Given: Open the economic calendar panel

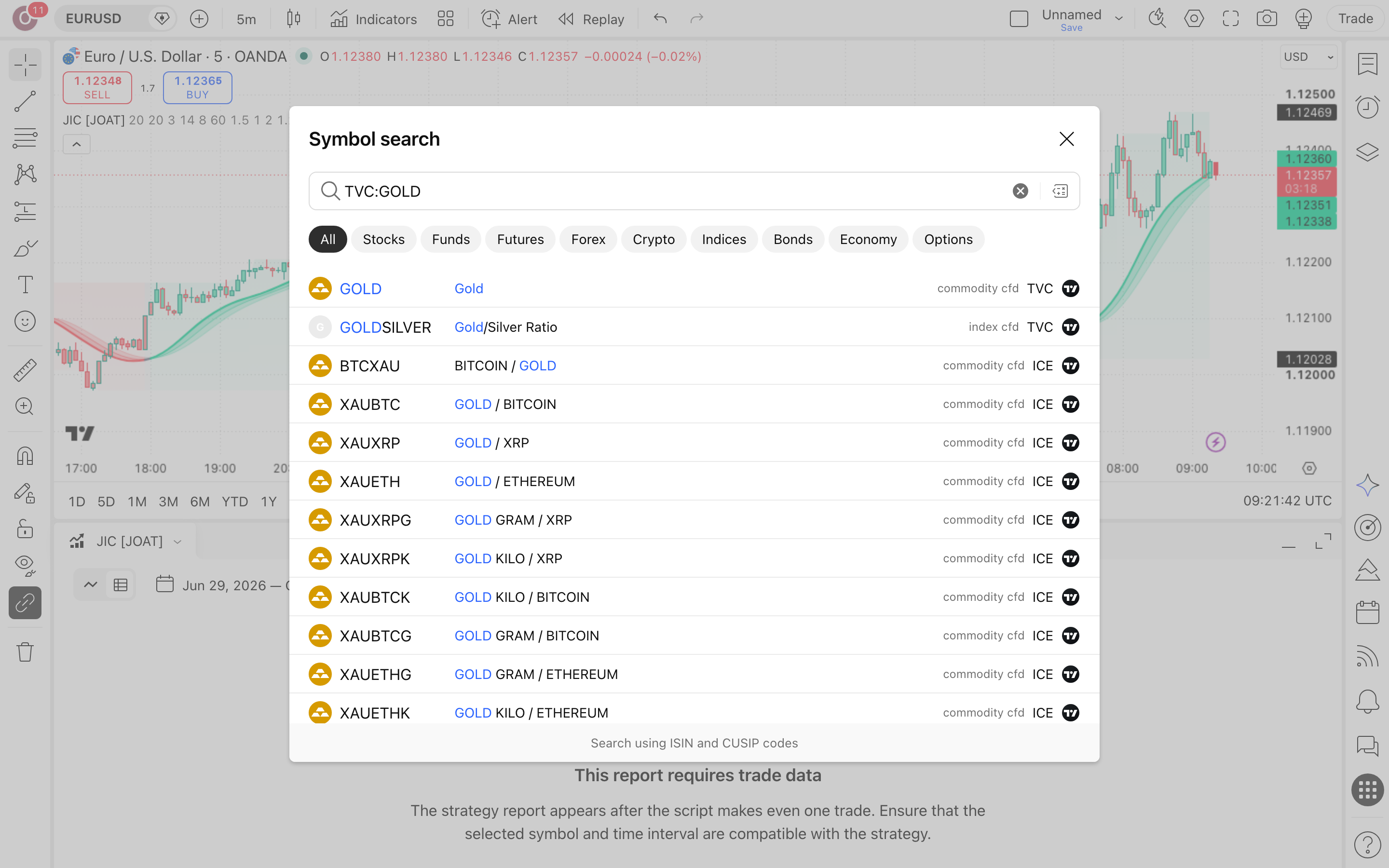Looking at the screenshot, I should tap(1367, 612).
